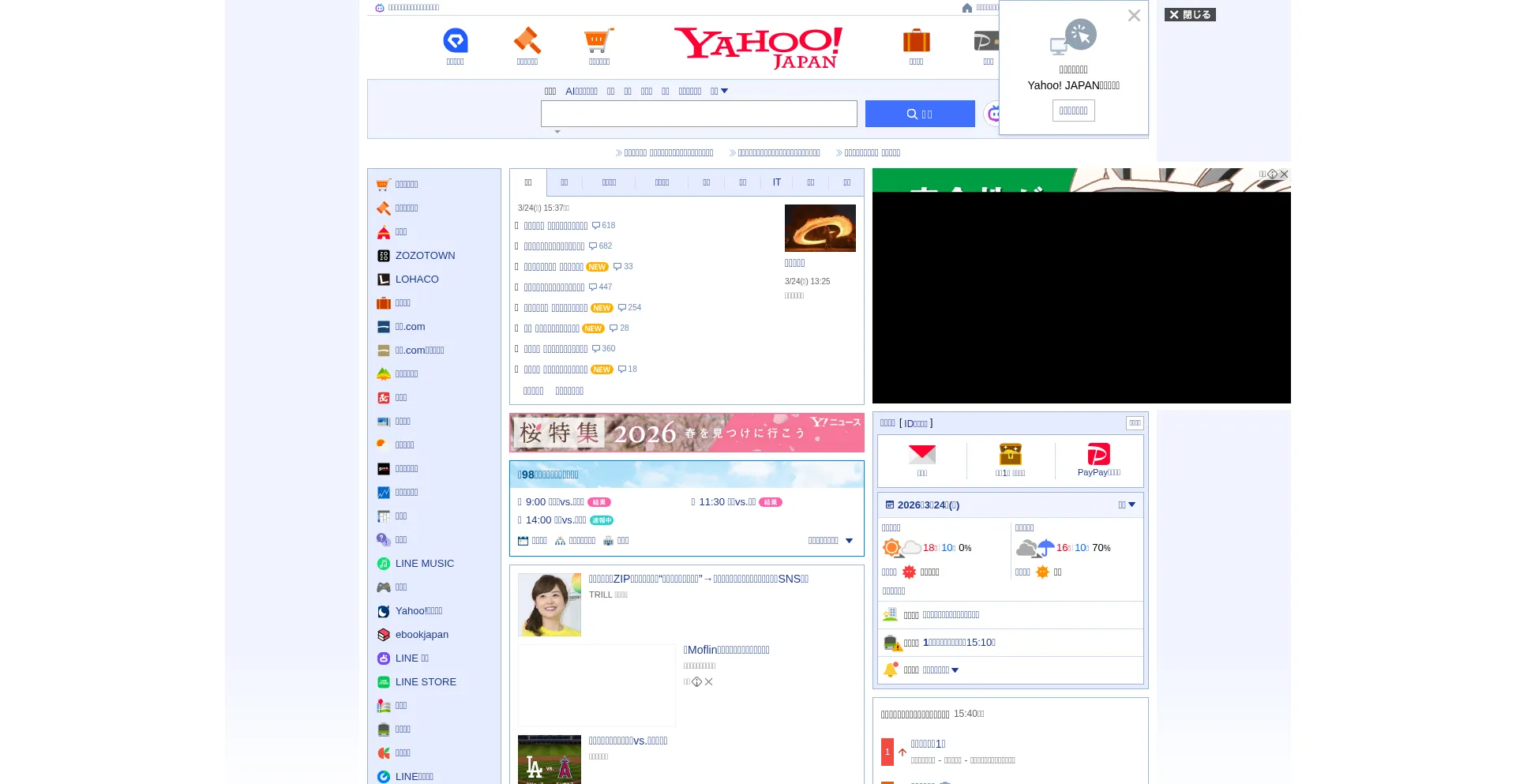Viewport: 1516px width, 784px height.
Task: Click the home icon in the top bar
Action: pyautogui.click(x=967, y=8)
